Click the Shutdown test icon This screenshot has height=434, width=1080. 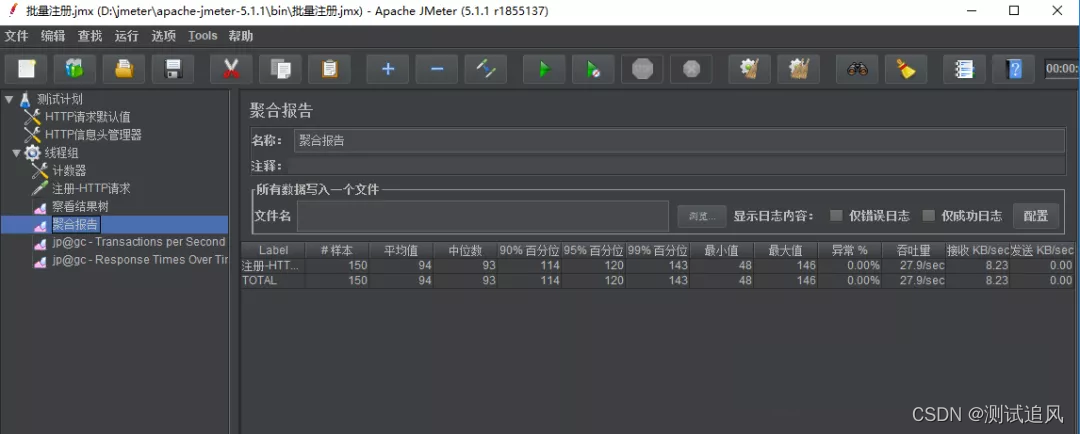click(x=692, y=69)
